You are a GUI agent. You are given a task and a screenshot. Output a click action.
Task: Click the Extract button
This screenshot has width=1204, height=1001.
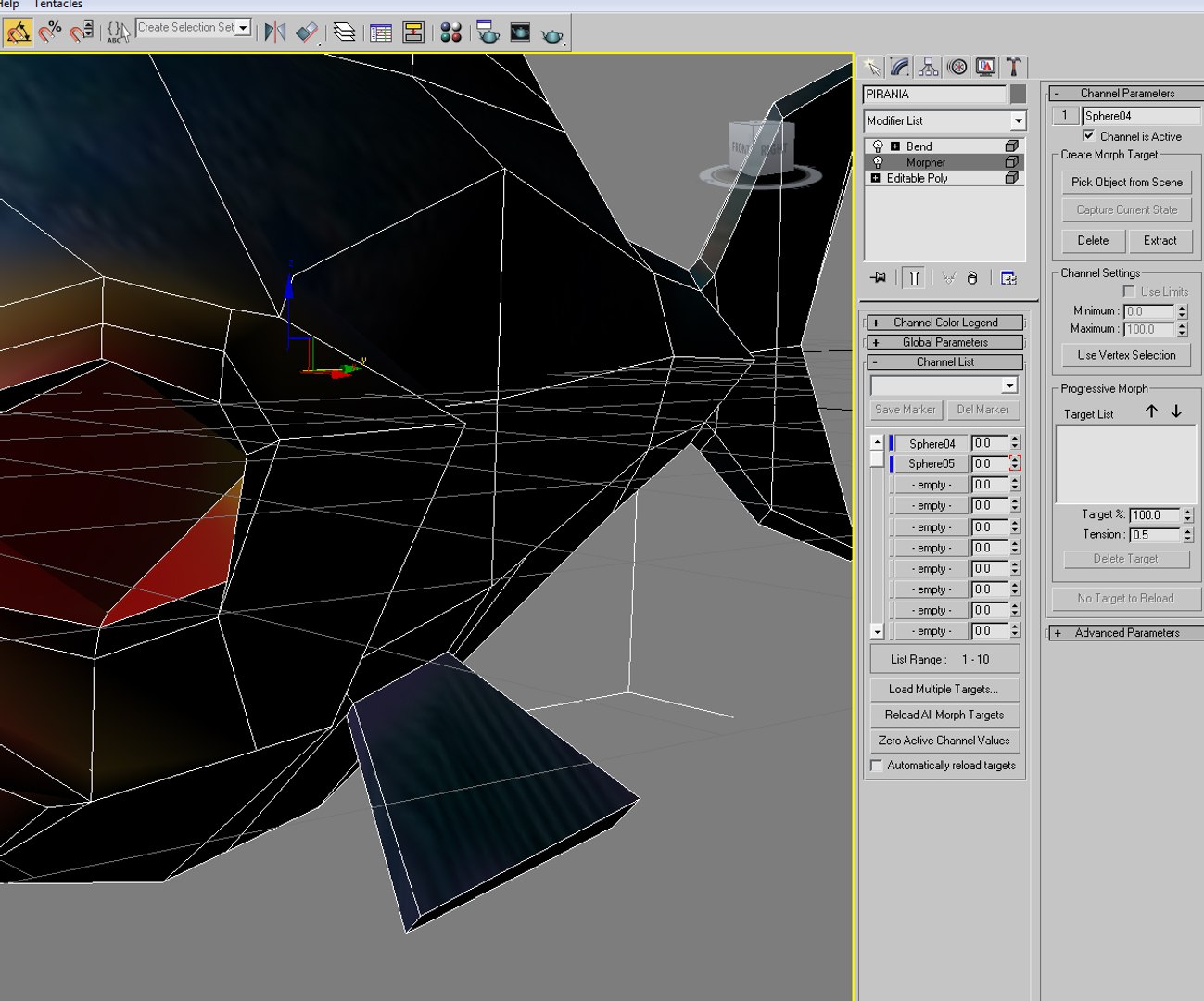point(1160,241)
